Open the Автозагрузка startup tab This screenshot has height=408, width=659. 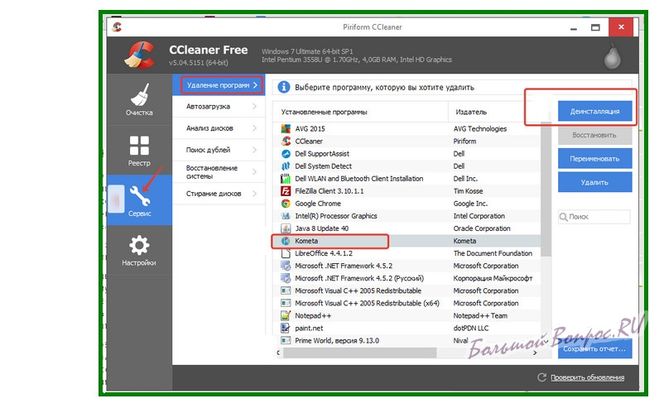[x=219, y=106]
